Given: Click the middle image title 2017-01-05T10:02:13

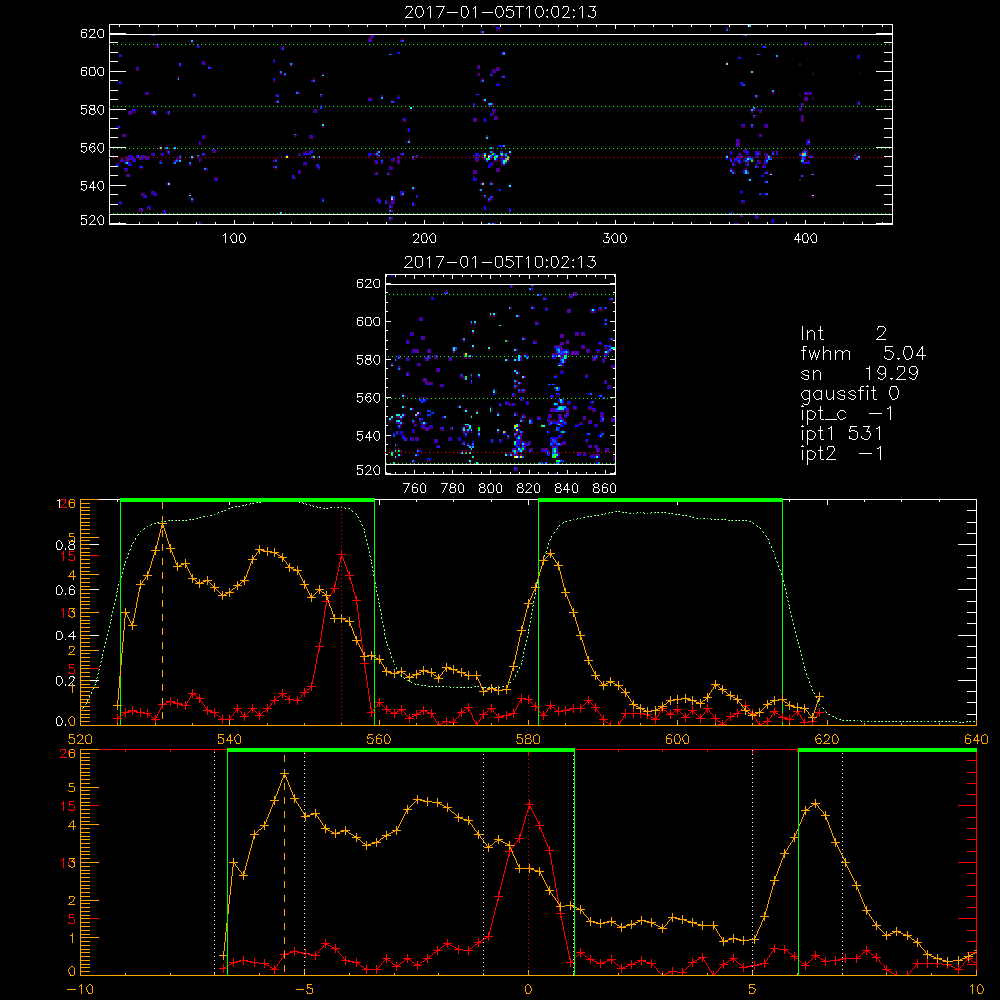Looking at the screenshot, I should [x=501, y=262].
